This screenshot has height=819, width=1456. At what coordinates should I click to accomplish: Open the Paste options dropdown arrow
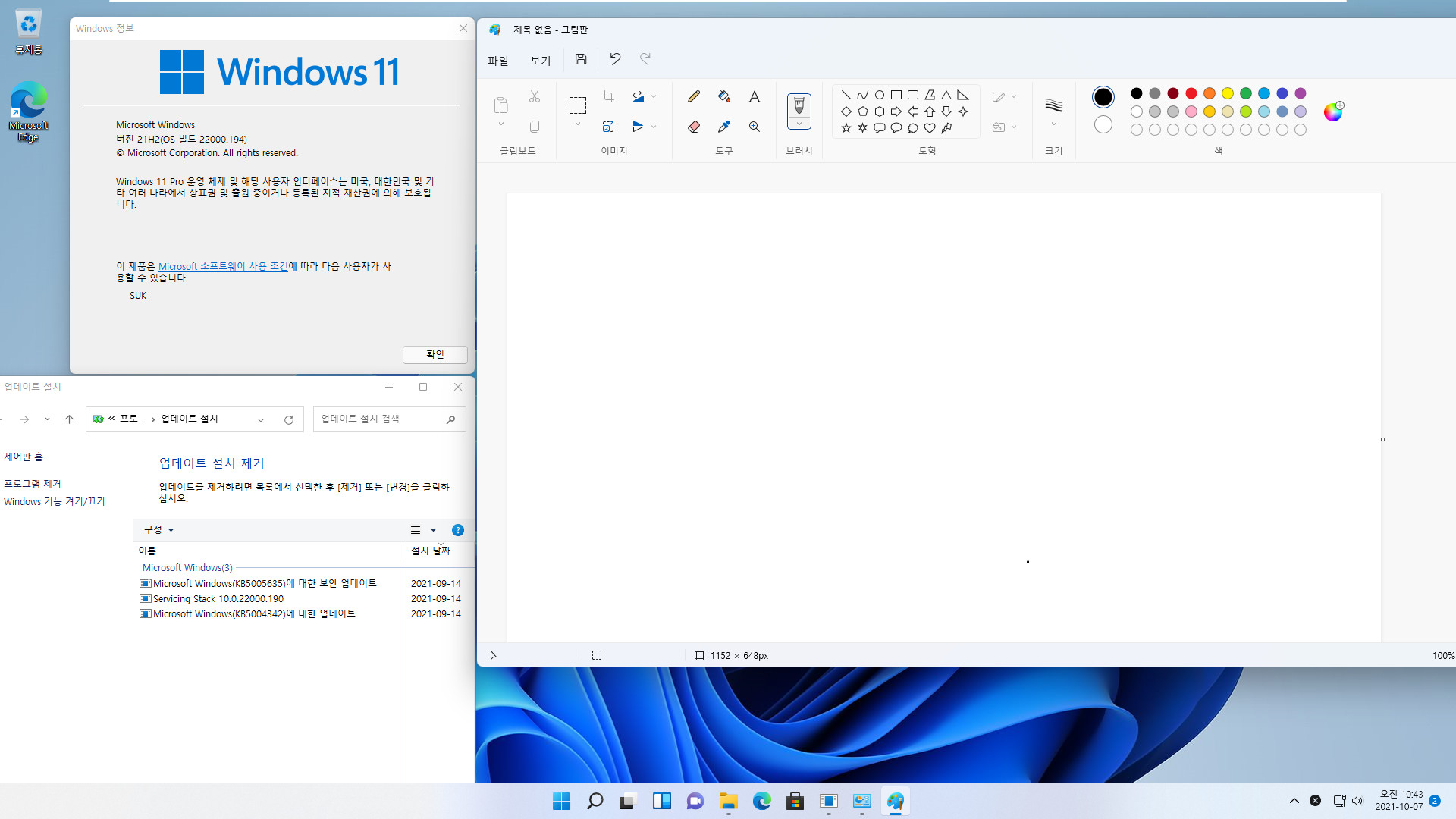tap(500, 124)
